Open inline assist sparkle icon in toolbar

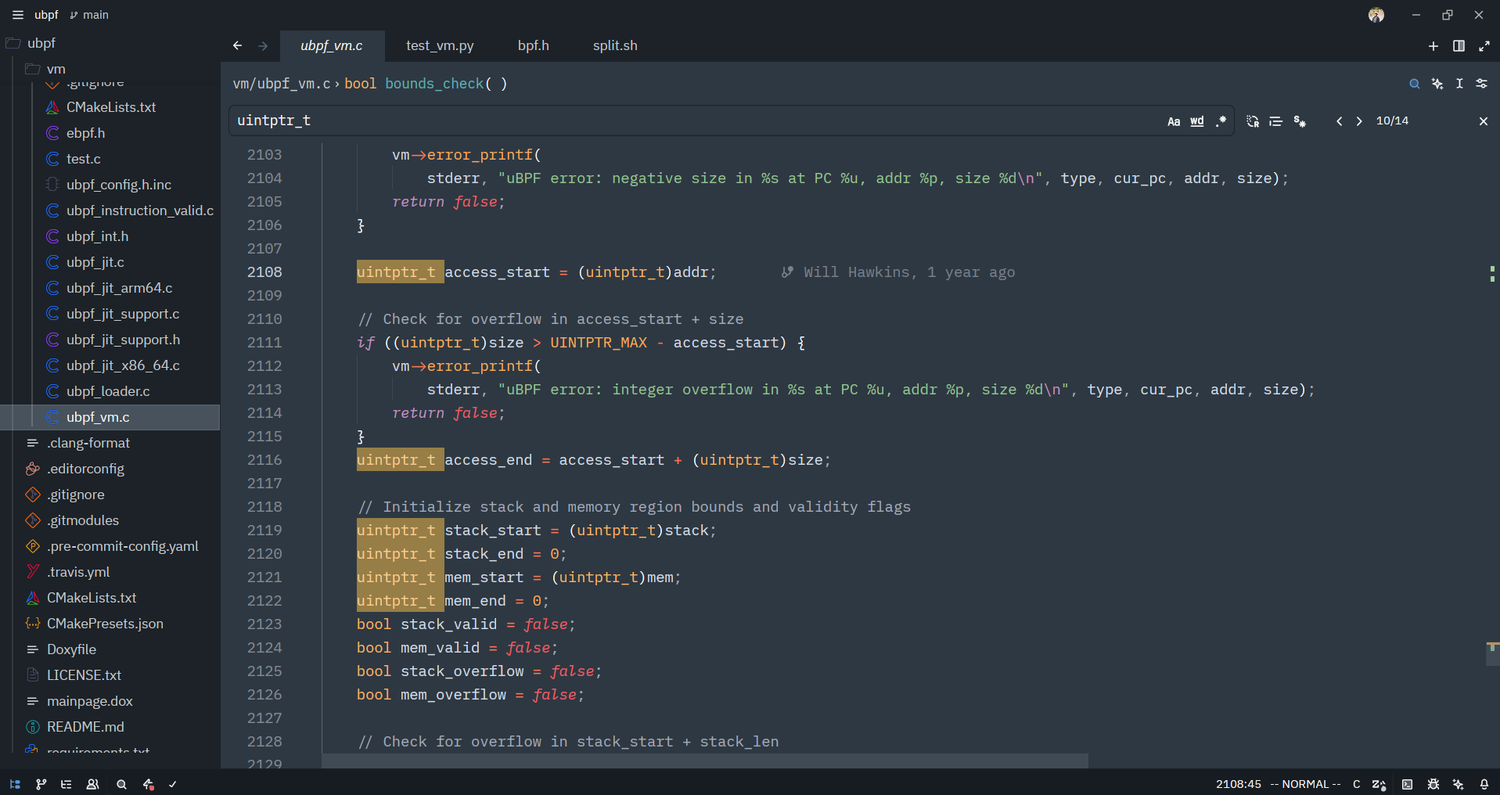click(1437, 84)
